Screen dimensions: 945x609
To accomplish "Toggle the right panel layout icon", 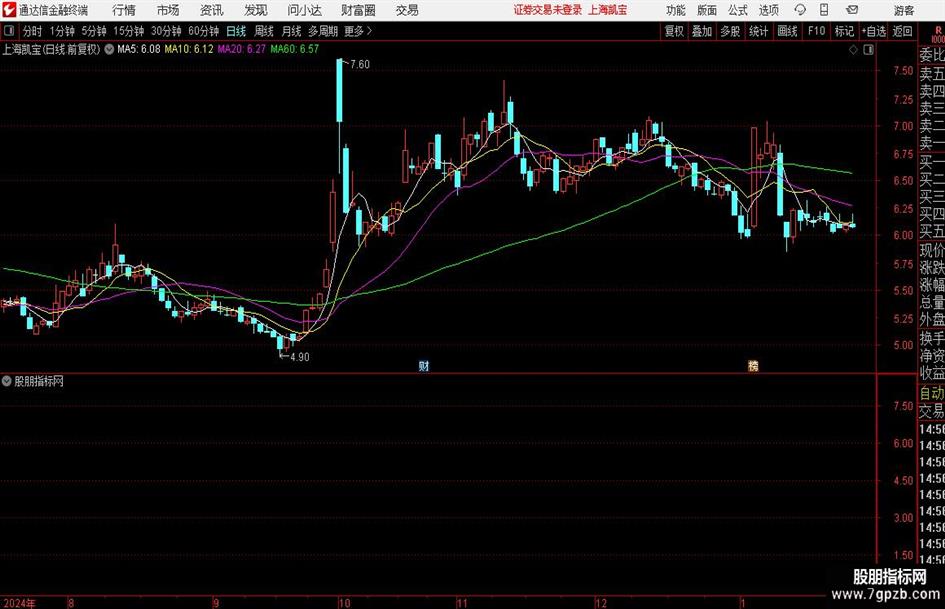I will [868, 50].
